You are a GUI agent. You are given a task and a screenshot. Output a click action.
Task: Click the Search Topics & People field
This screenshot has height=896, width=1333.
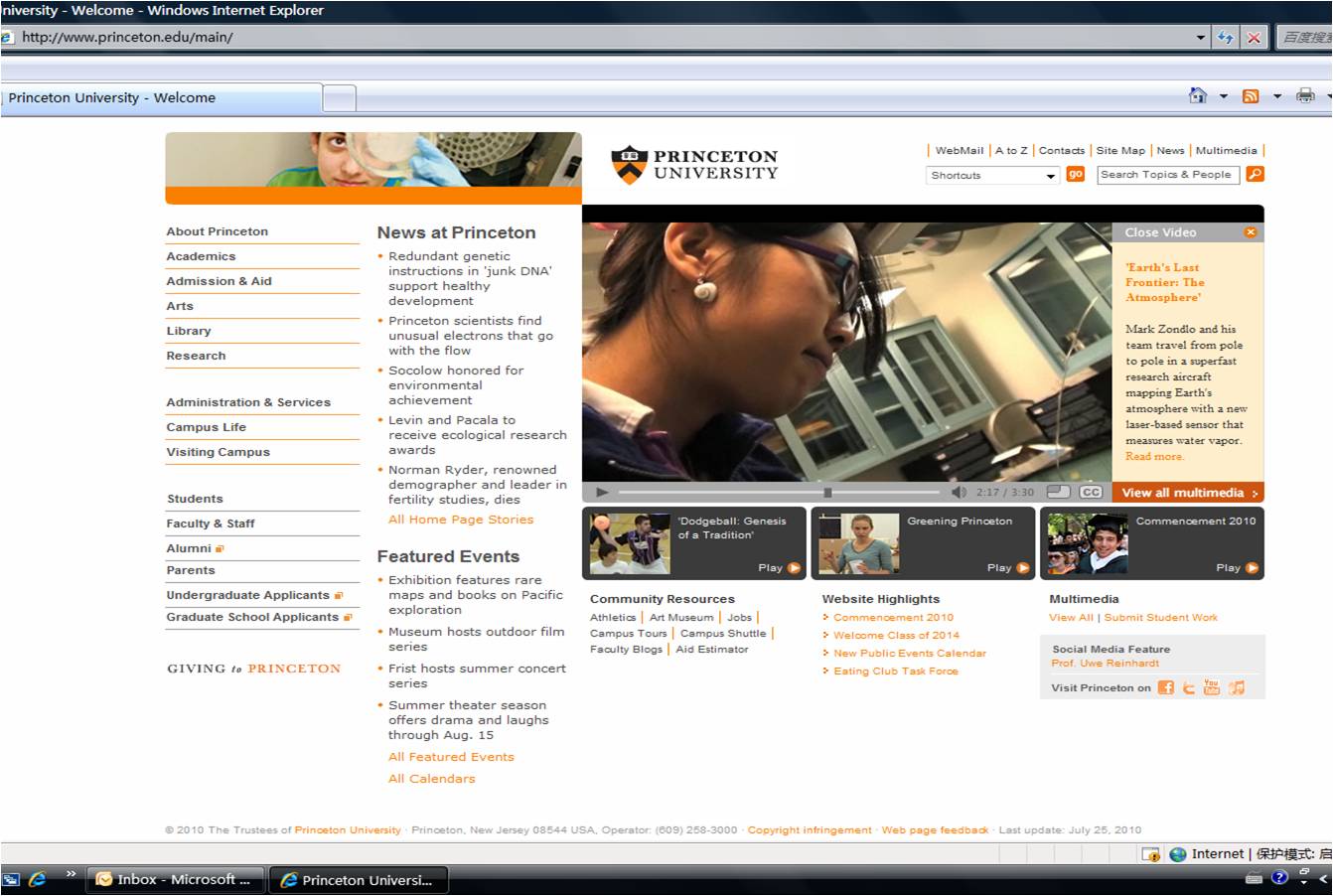1168,175
